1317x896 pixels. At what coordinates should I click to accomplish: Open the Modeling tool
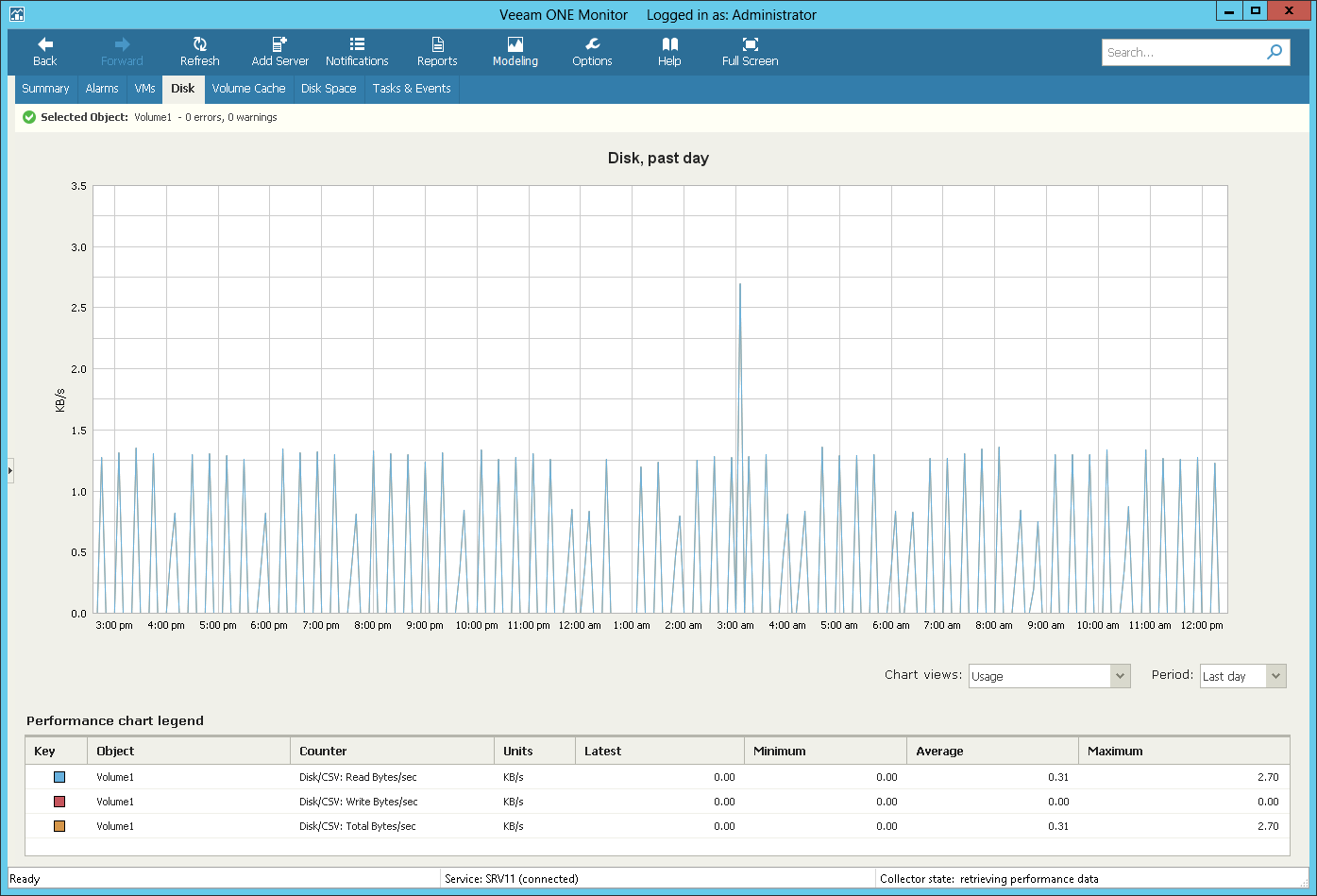[515, 52]
